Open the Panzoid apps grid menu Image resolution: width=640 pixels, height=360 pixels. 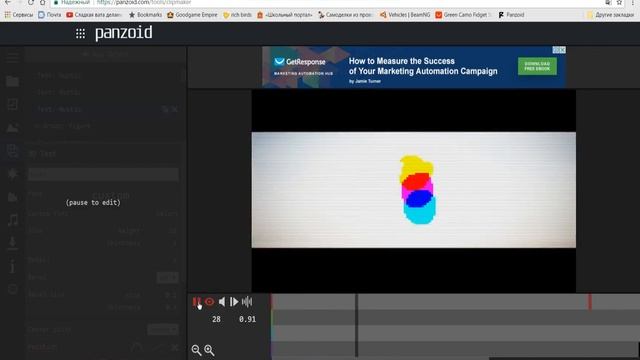click(80, 33)
